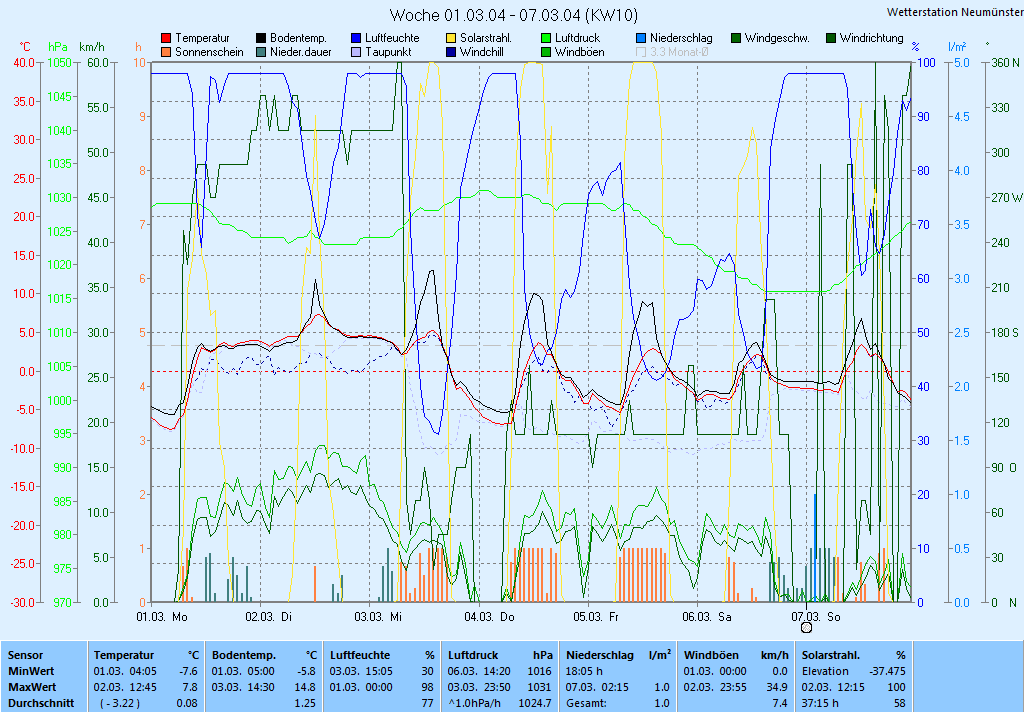This screenshot has width=1024, height=712.
Task: Click the l/m² axis unit label
Action: click(957, 47)
